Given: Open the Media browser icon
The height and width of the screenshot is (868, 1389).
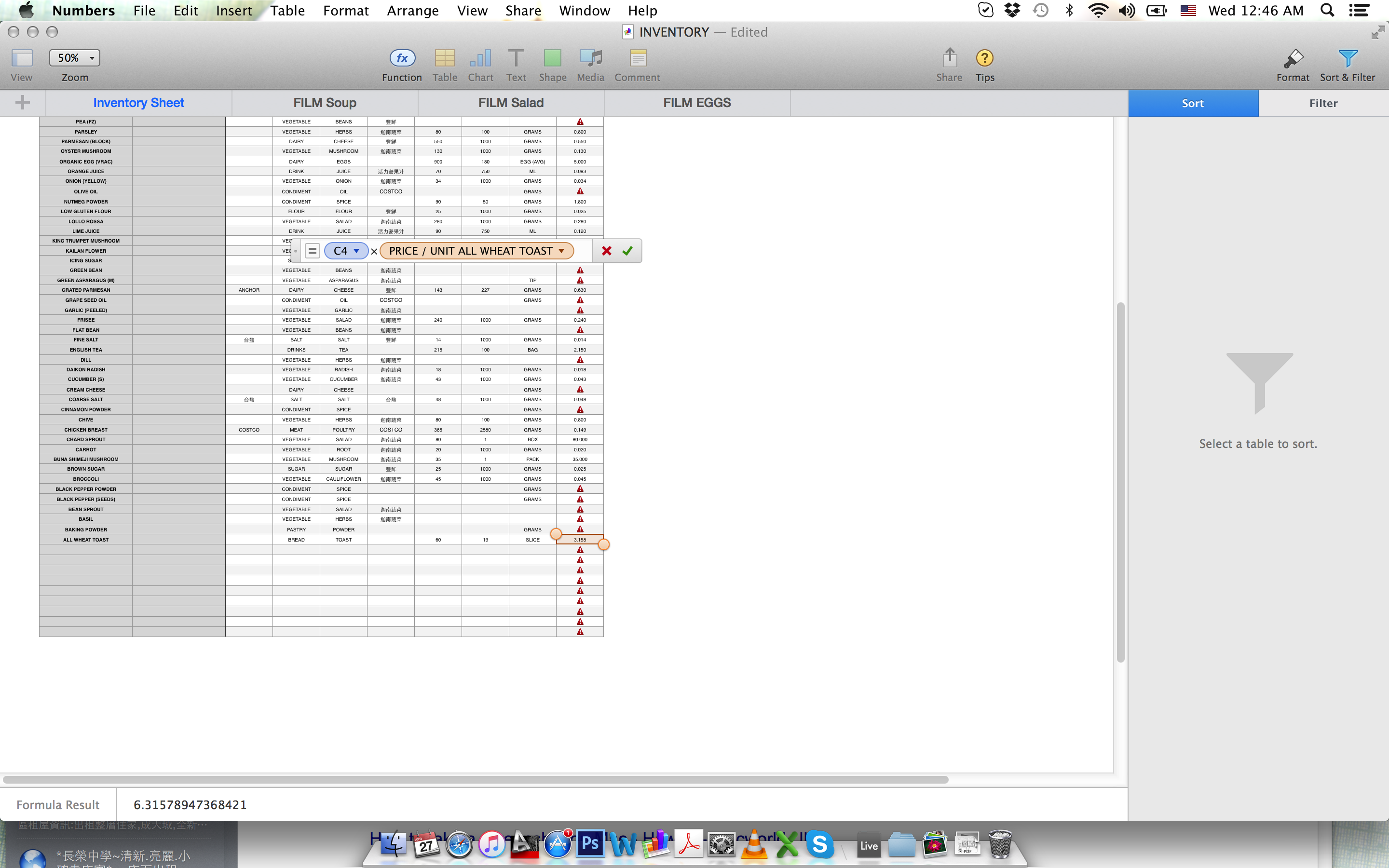Looking at the screenshot, I should tap(590, 58).
